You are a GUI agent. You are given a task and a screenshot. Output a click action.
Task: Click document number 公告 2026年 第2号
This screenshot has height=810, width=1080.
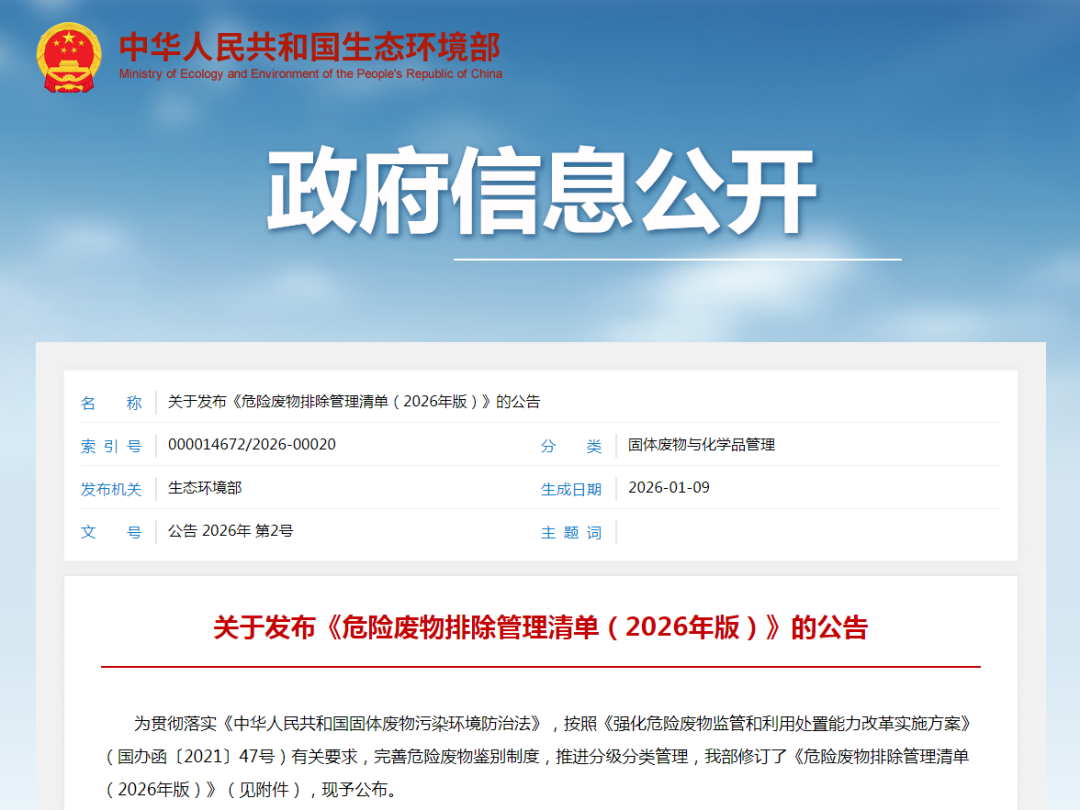click(x=231, y=531)
